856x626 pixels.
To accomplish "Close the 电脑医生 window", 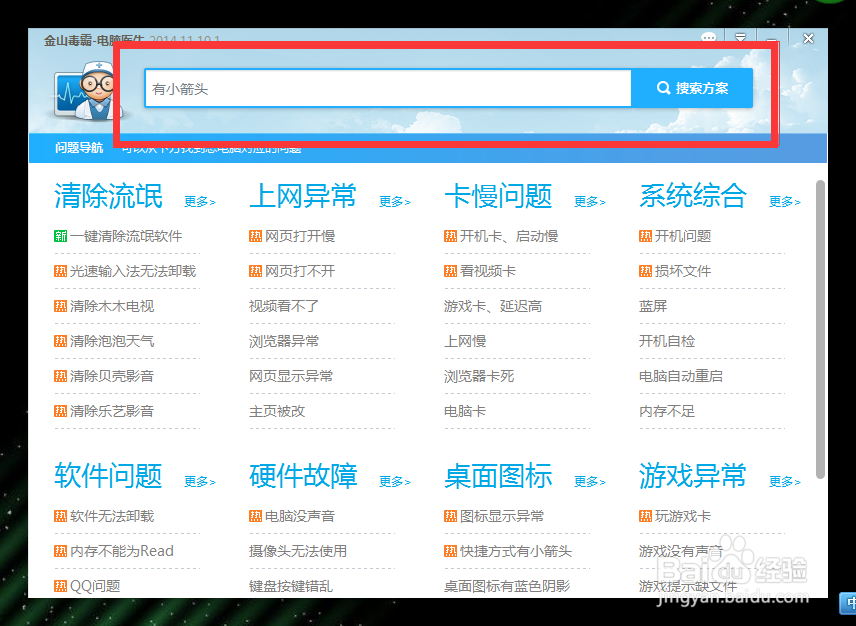I will click(809, 39).
